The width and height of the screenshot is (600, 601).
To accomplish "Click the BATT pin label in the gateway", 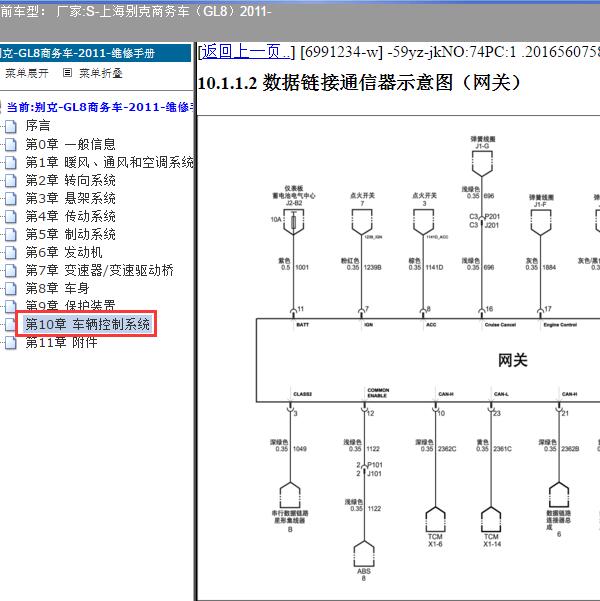I will pyautogui.click(x=302, y=325).
